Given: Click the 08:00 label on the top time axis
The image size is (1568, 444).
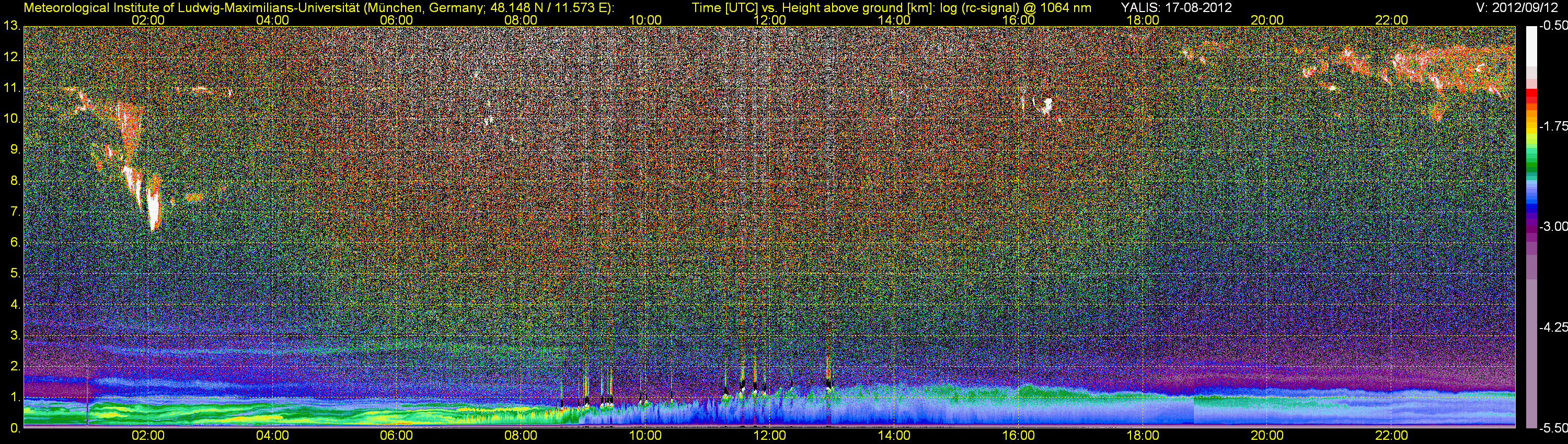Looking at the screenshot, I should [x=521, y=20].
